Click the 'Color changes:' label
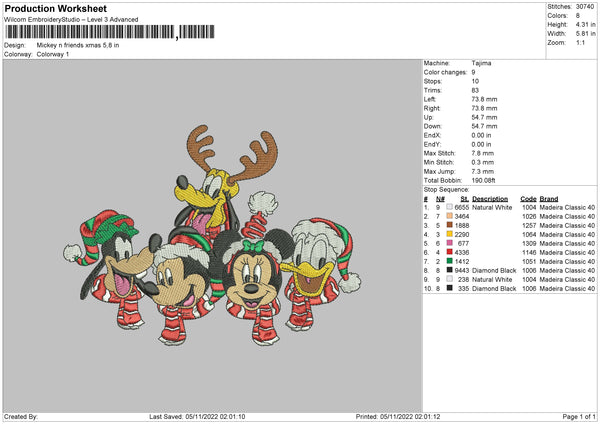The image size is (600, 424). pos(445,72)
